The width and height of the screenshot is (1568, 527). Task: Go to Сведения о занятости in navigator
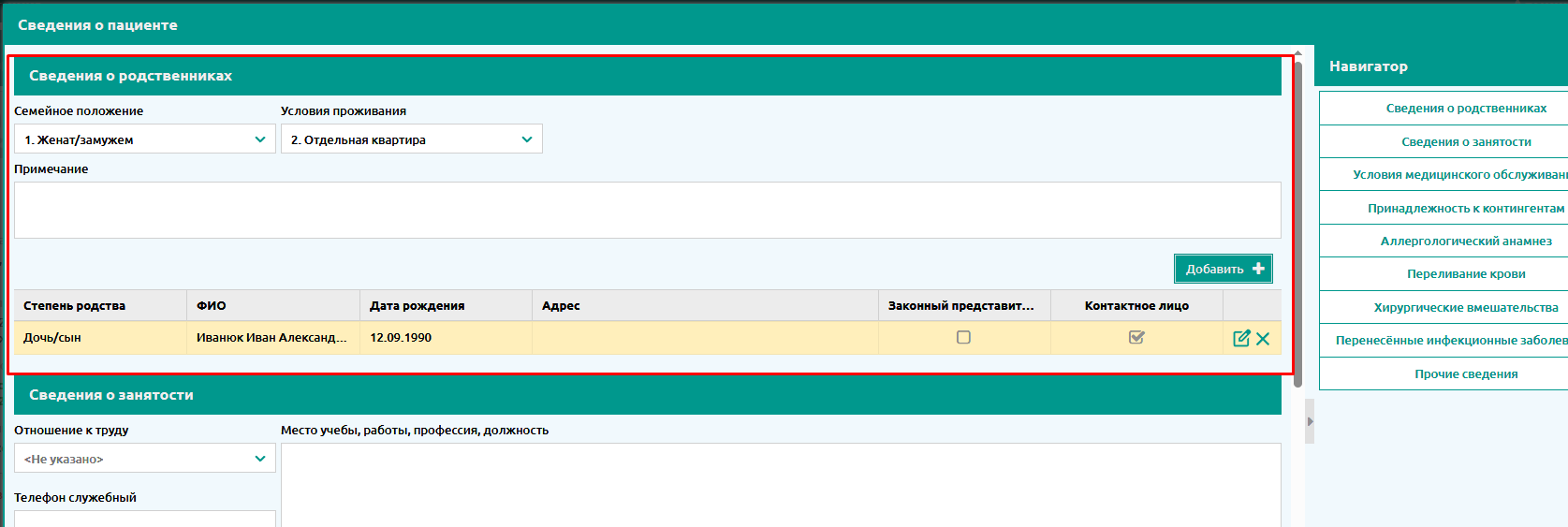1465,142
